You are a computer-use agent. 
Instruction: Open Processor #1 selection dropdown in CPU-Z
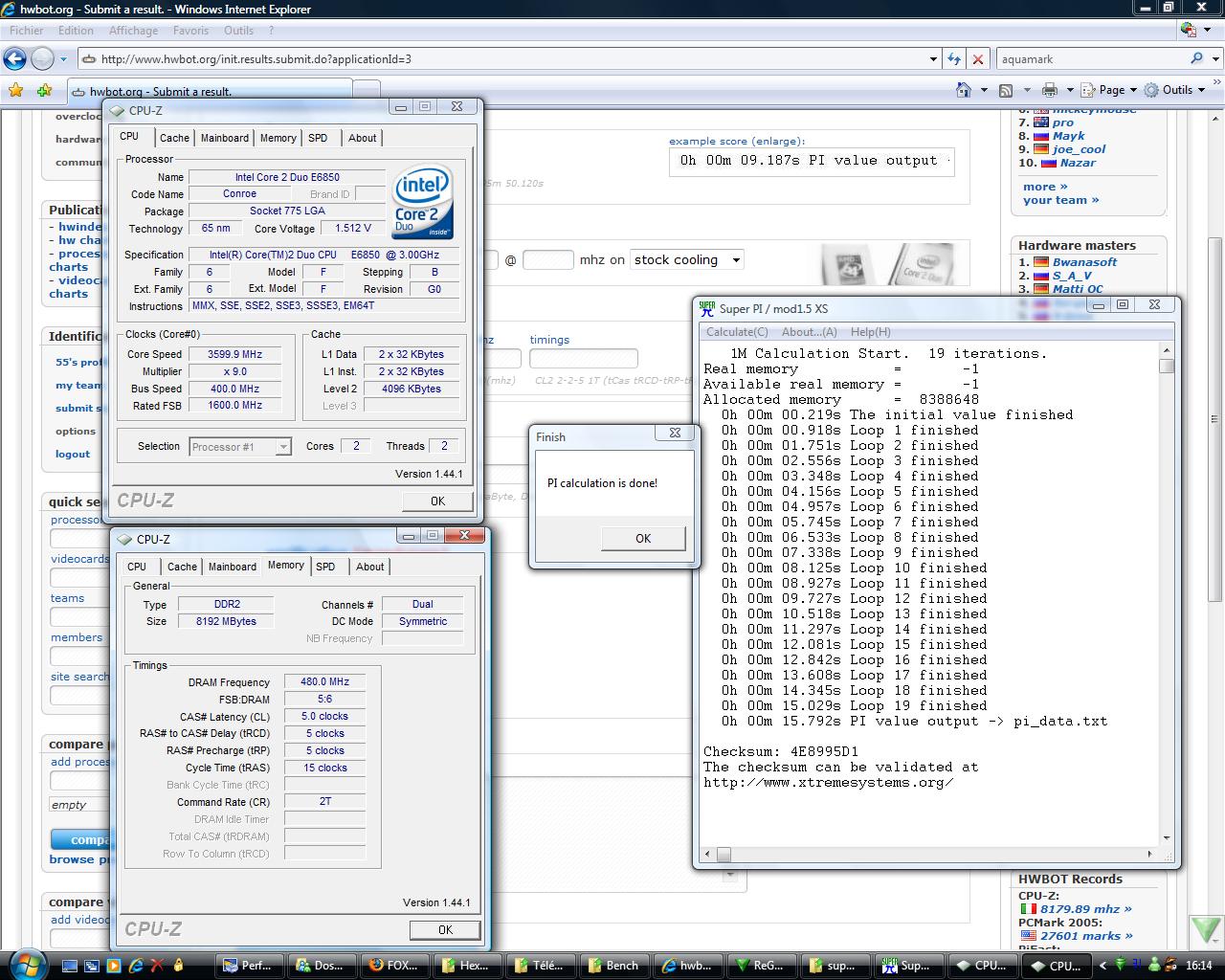240,446
